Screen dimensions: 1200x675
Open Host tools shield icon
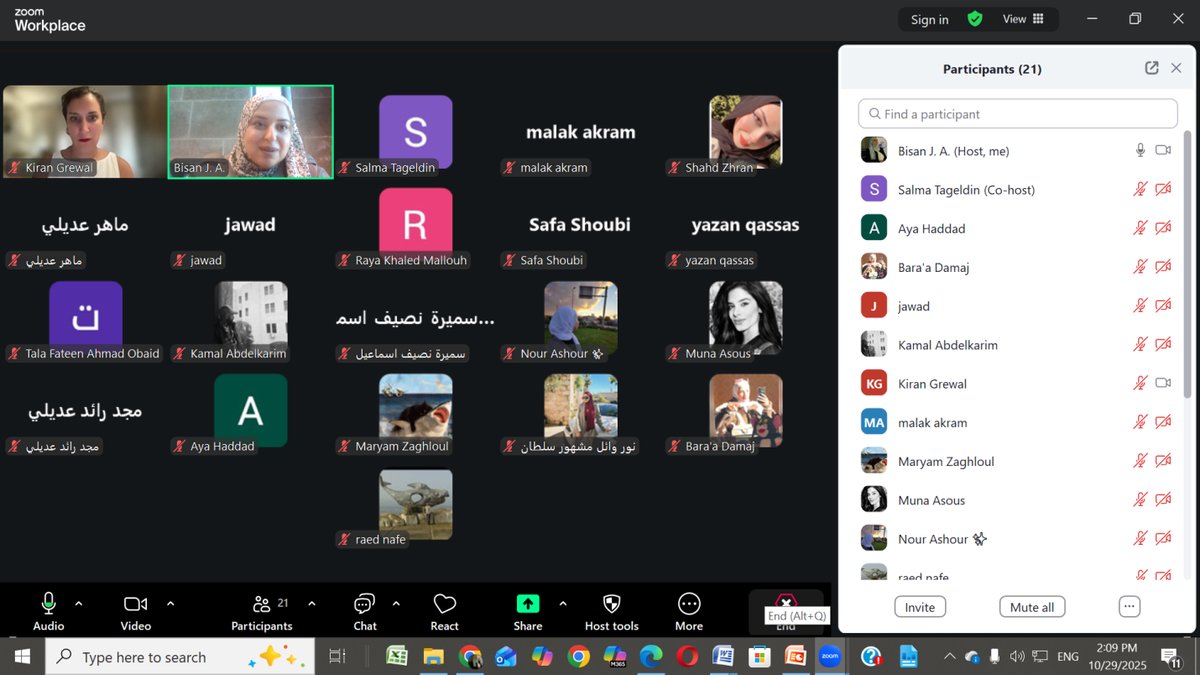(611, 604)
